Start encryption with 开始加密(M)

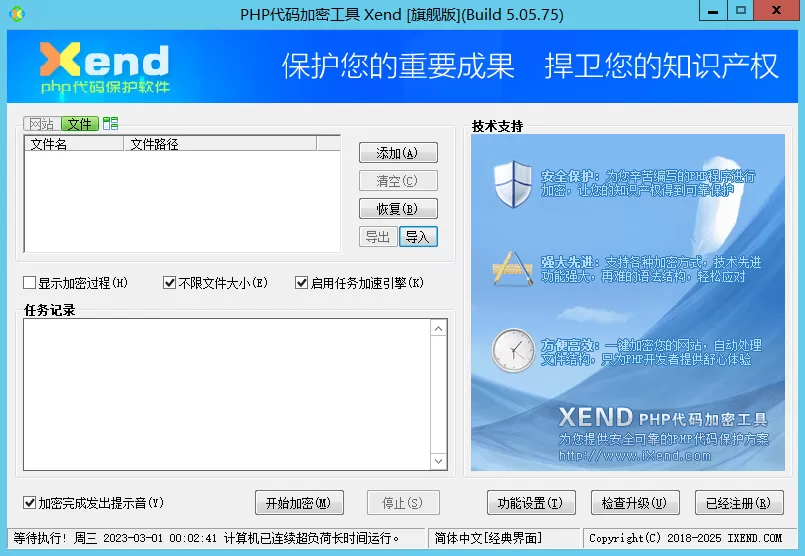click(x=299, y=503)
